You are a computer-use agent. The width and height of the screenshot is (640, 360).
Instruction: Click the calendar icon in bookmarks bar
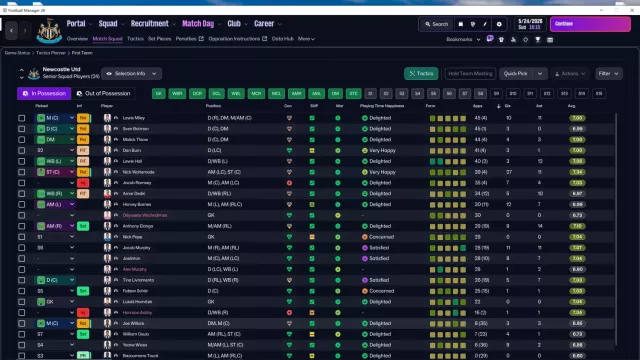click(550, 40)
